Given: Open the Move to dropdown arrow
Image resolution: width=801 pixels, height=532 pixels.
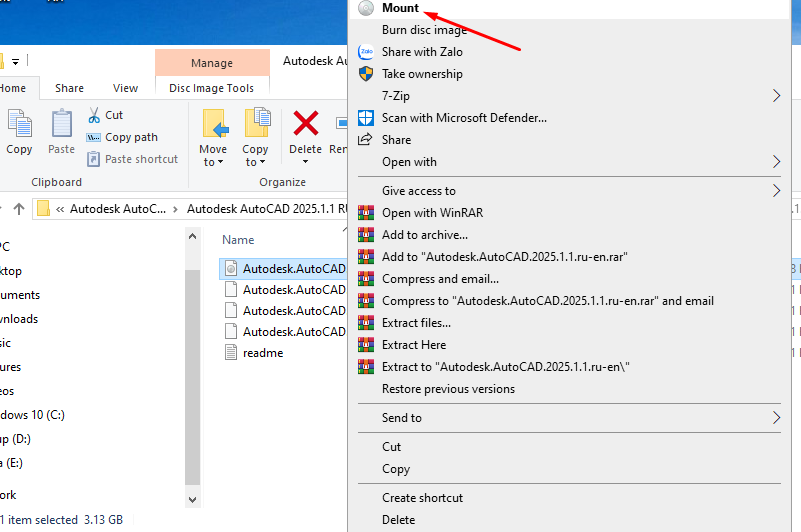Looking at the screenshot, I should (x=220, y=162).
